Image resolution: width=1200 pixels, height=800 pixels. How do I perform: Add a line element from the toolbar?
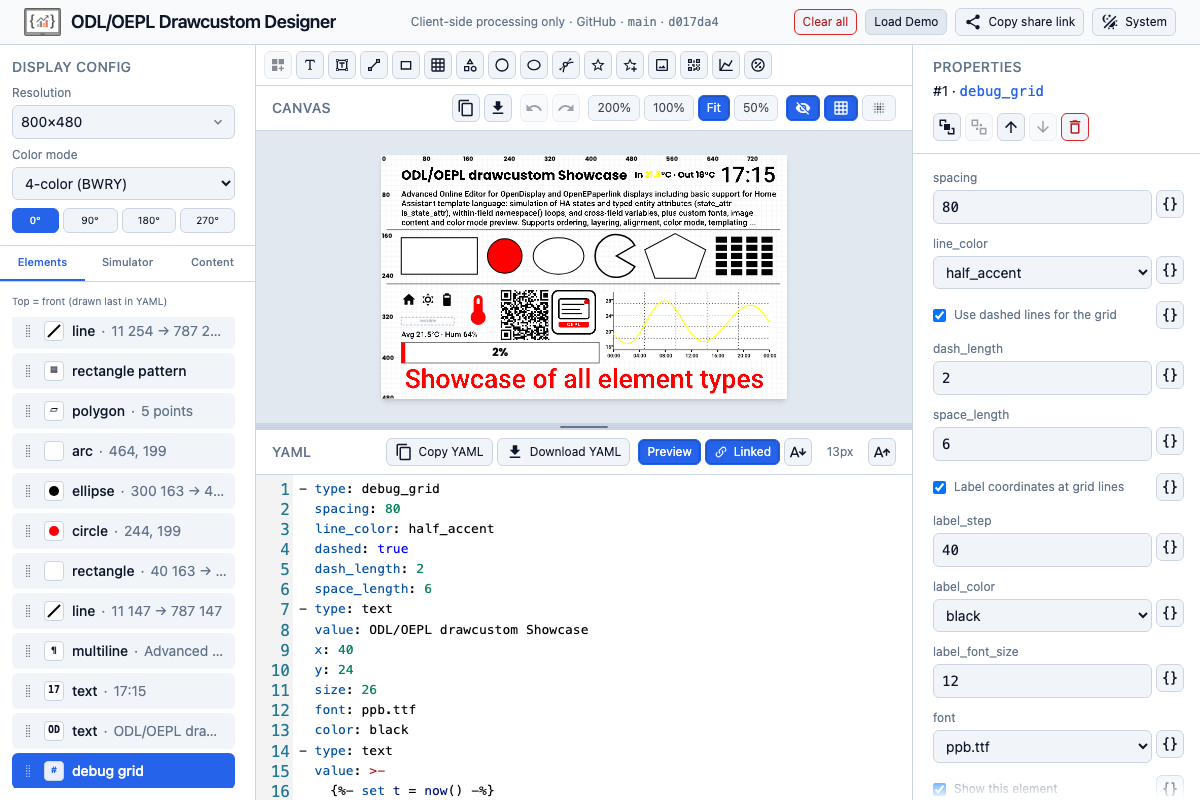[x=374, y=65]
